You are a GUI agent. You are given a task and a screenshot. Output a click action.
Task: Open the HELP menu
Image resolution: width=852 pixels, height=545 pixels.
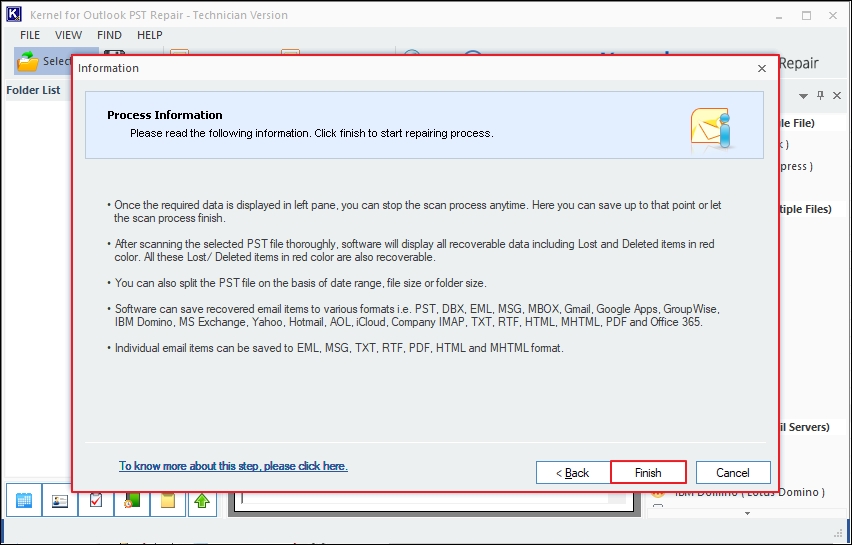tap(149, 35)
